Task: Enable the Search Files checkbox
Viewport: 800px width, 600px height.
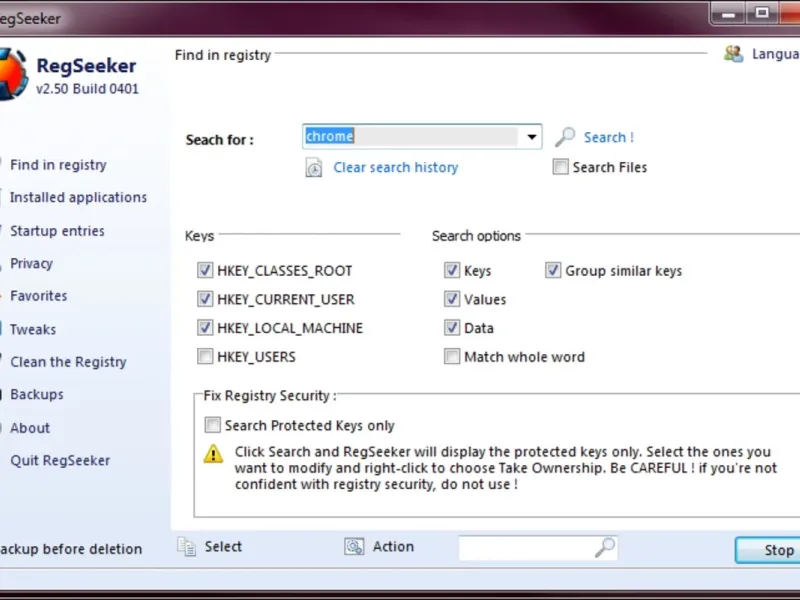Action: pyautogui.click(x=560, y=166)
